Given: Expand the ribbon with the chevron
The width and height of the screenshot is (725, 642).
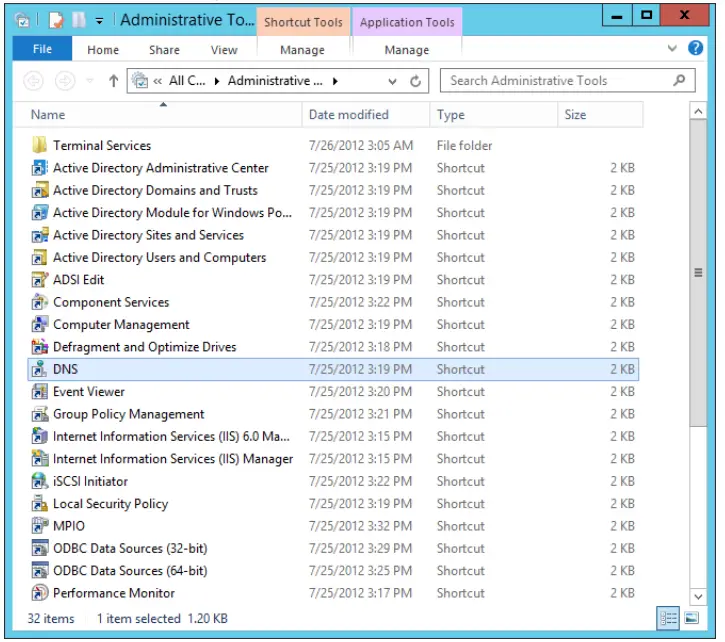Looking at the screenshot, I should tap(672, 48).
